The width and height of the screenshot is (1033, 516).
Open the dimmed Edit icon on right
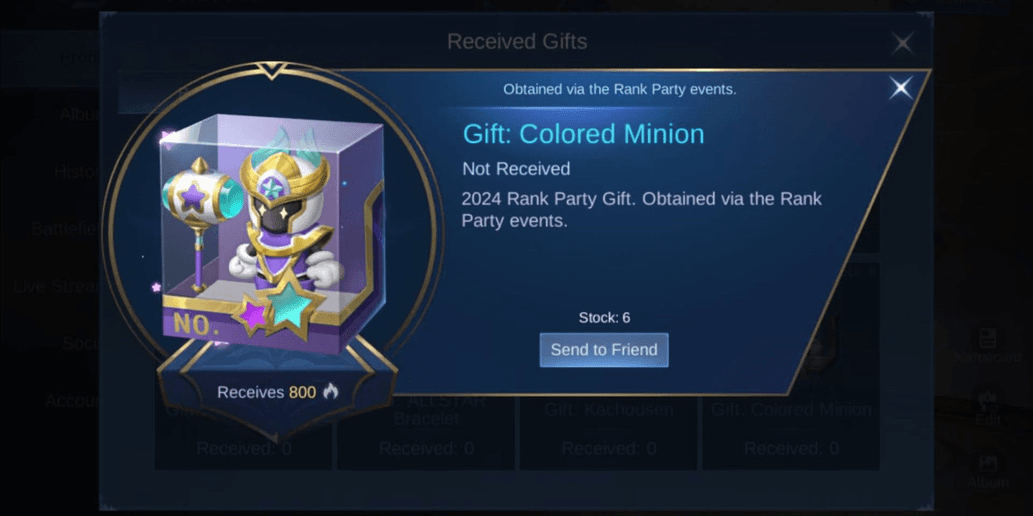pyautogui.click(x=988, y=409)
